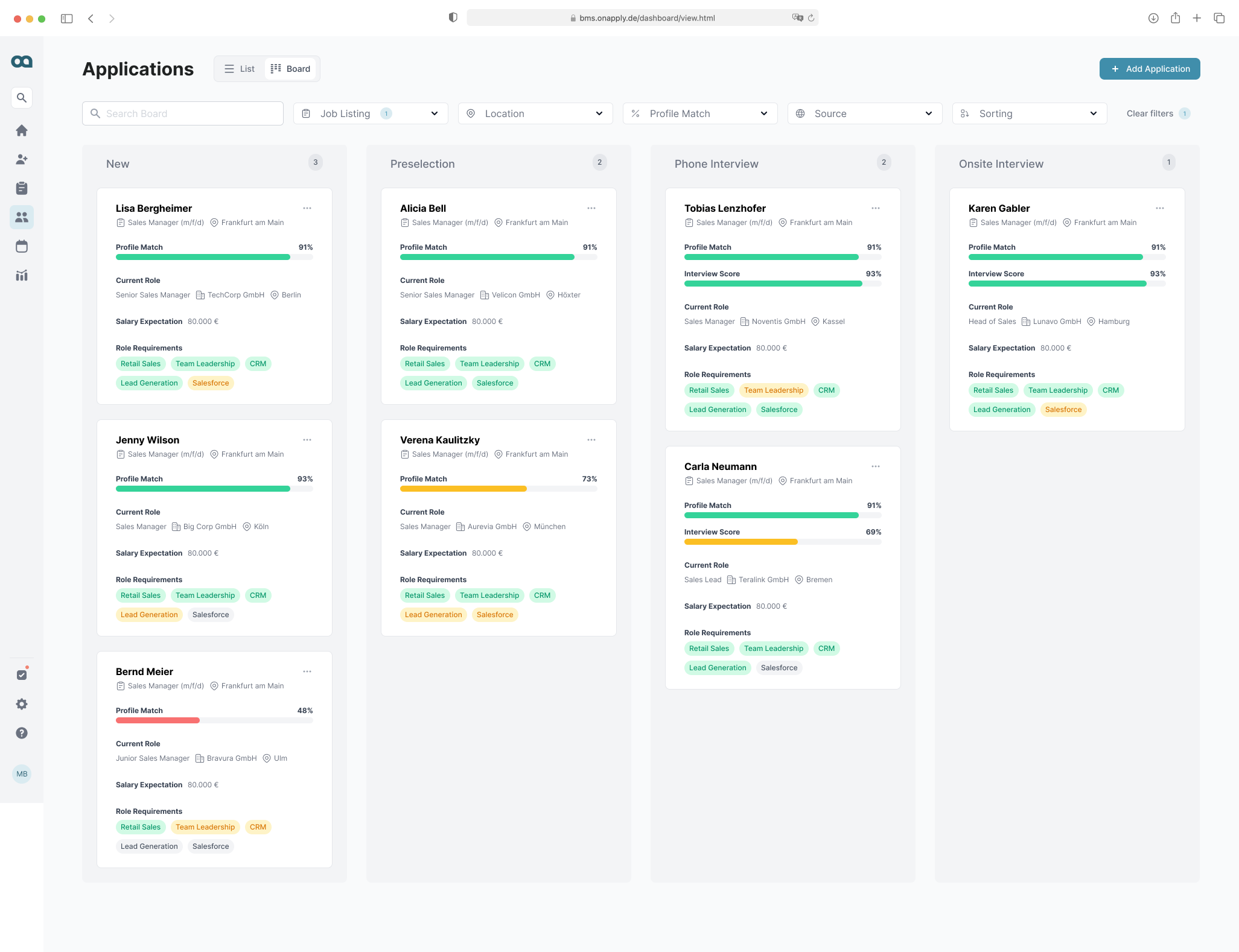
Task: Open search from the sidebar magnifier icon
Action: (x=22, y=98)
